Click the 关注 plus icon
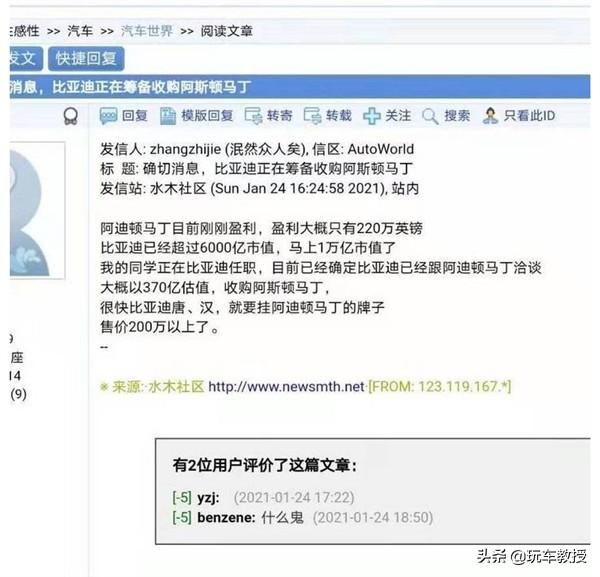This screenshot has width=600, height=577. [371, 116]
